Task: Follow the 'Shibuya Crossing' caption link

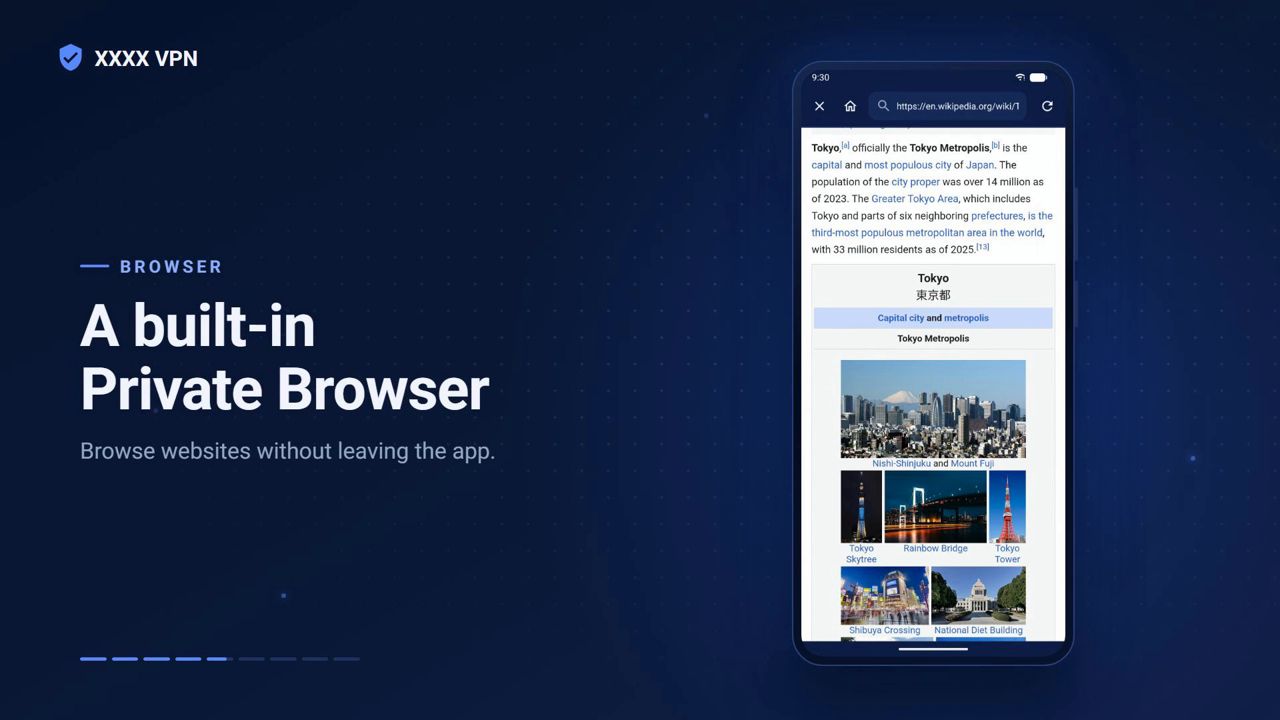Action: pos(885,631)
